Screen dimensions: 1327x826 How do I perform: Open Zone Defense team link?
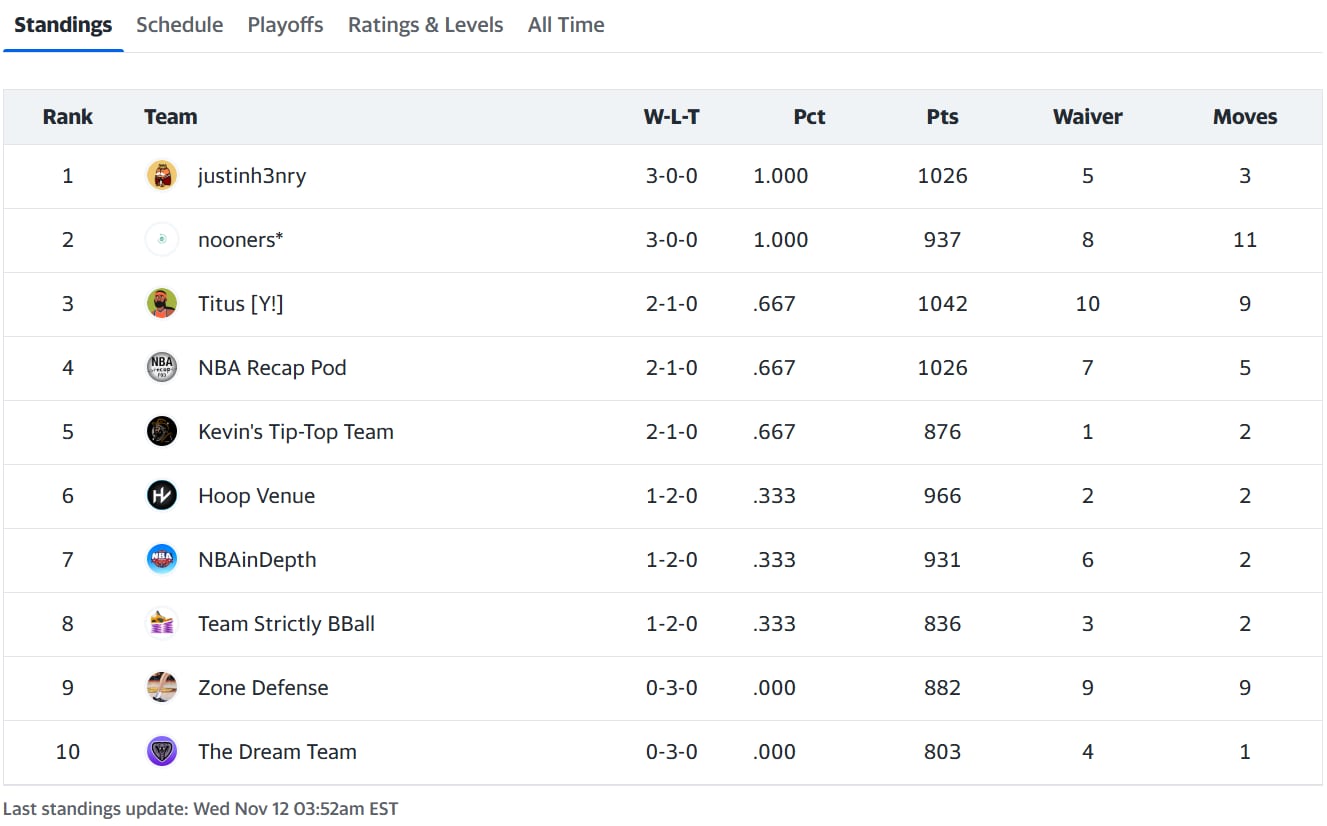(x=263, y=688)
